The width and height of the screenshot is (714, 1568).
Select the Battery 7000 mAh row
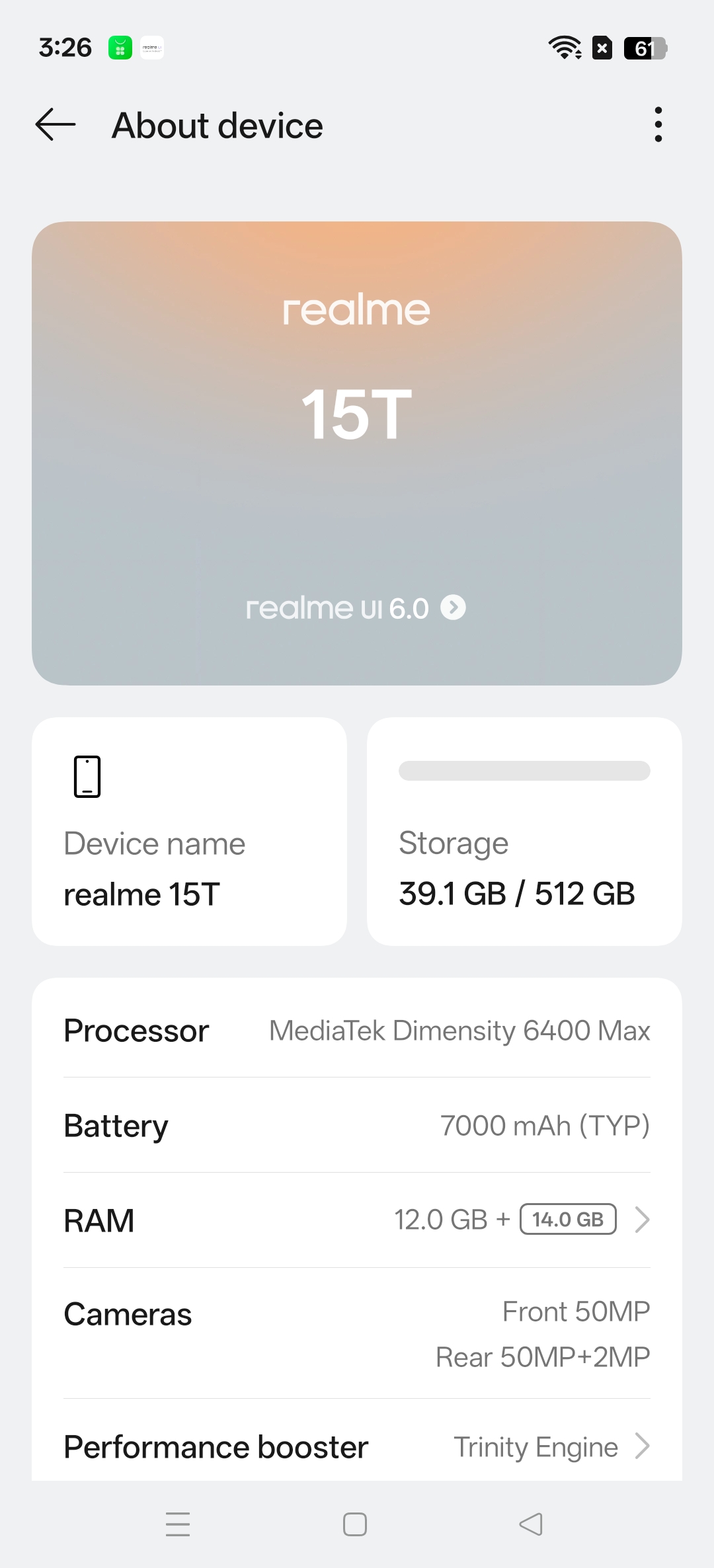pos(357,1126)
